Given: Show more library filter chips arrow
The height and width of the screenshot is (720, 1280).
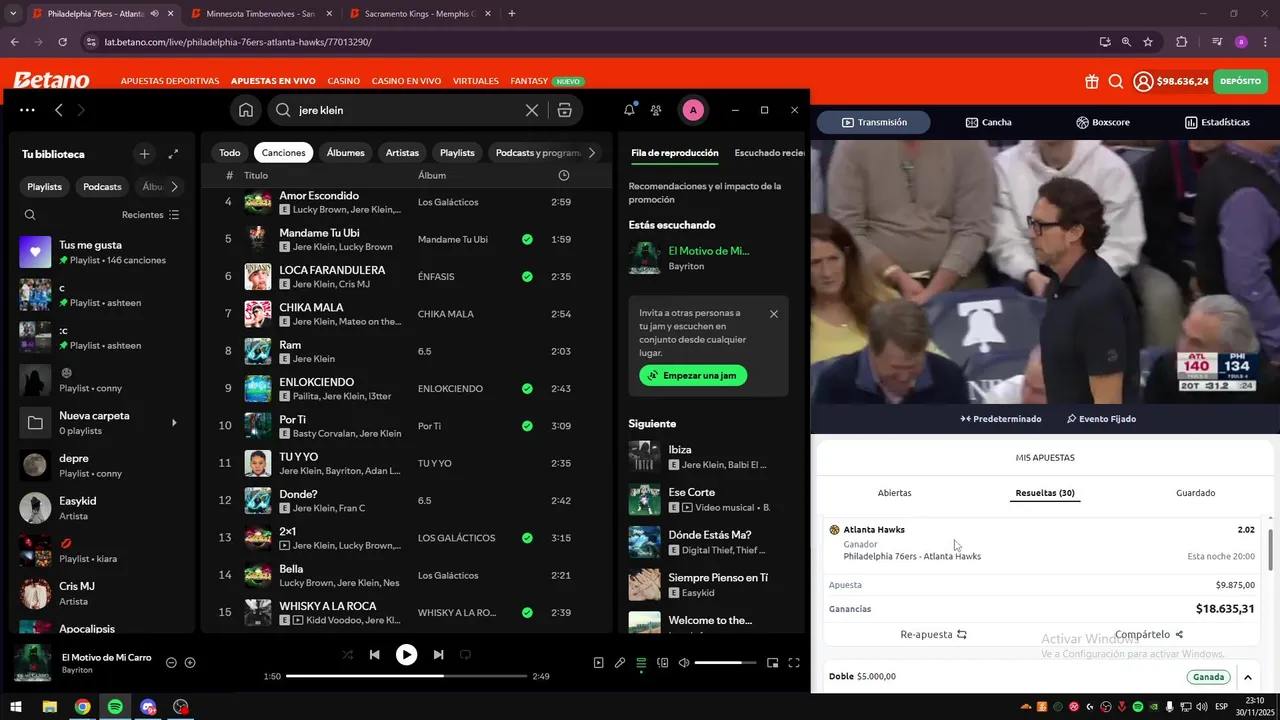Looking at the screenshot, I should (175, 186).
